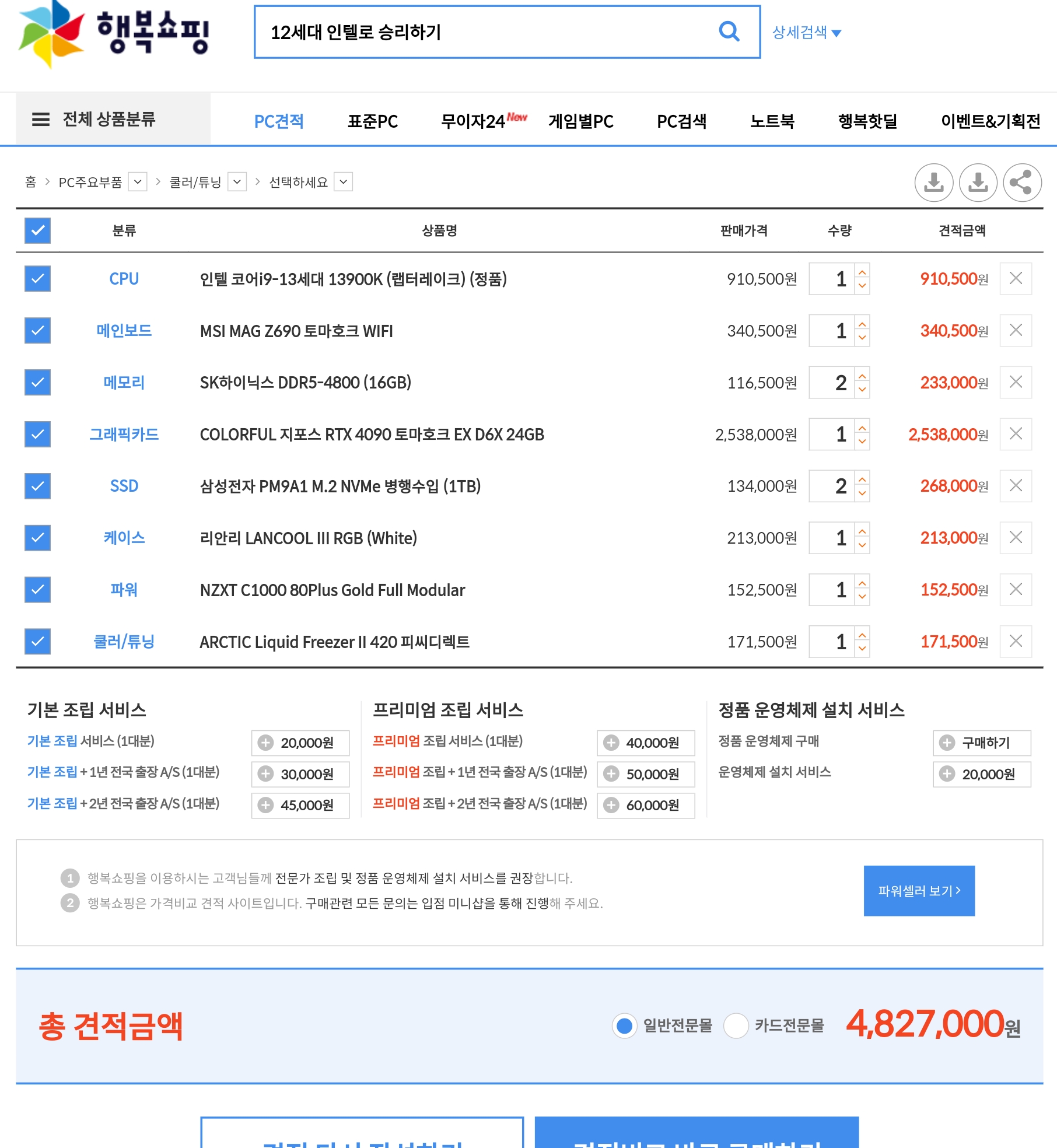Open the 행복핫딜 menu
This screenshot has height=1148, width=1057.
(867, 121)
